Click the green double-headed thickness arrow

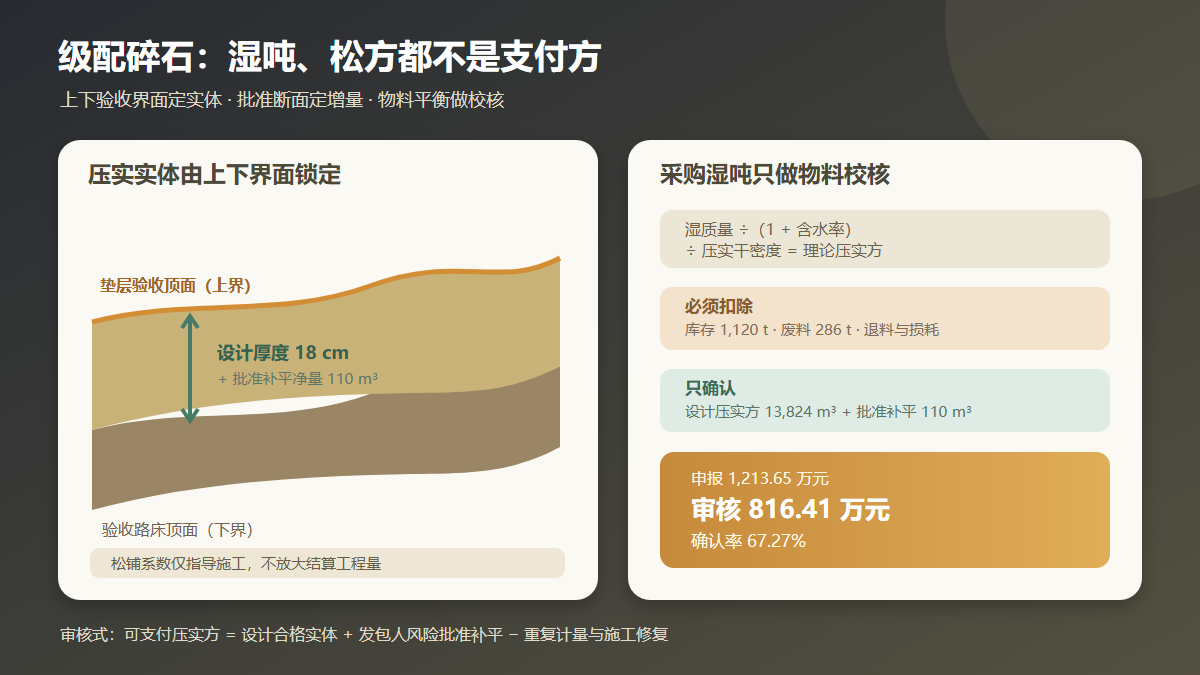pos(190,367)
